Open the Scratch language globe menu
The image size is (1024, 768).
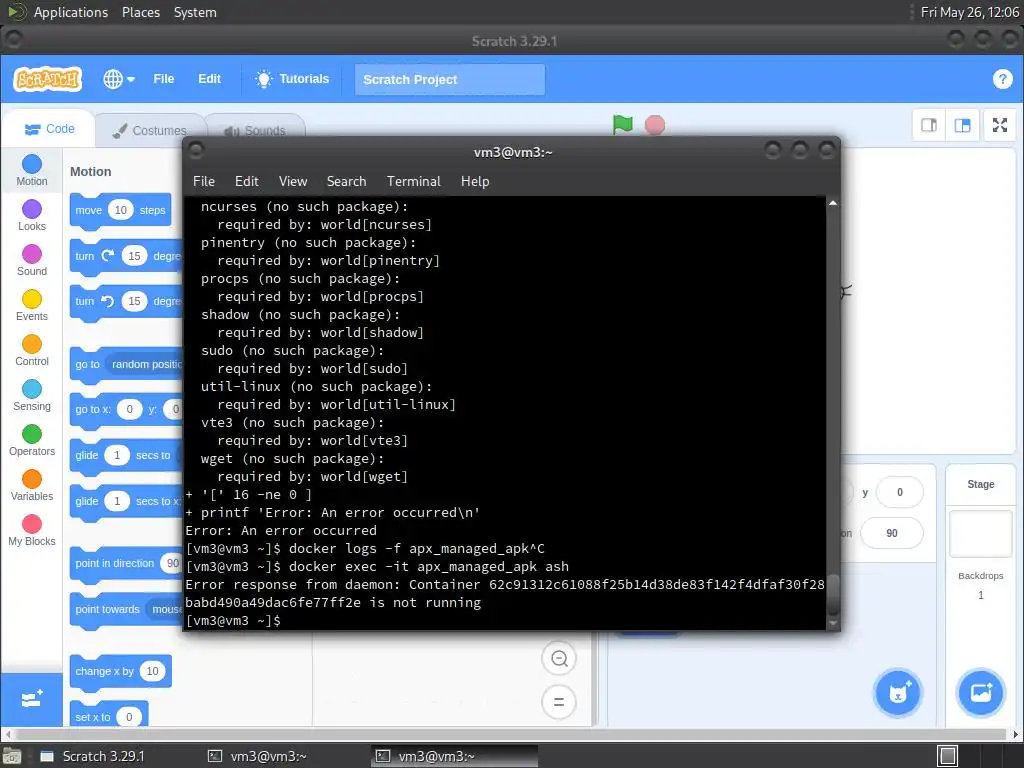(x=118, y=79)
